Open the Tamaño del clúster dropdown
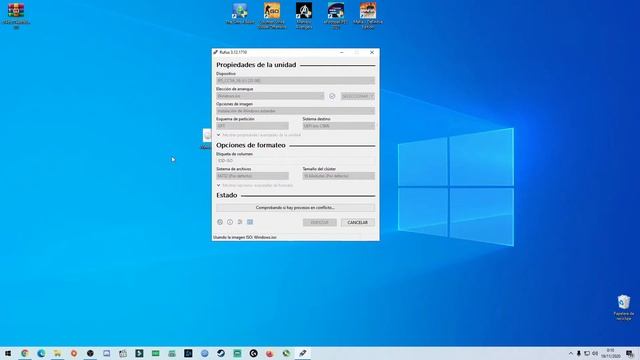The width and height of the screenshot is (640, 360). tap(338, 176)
